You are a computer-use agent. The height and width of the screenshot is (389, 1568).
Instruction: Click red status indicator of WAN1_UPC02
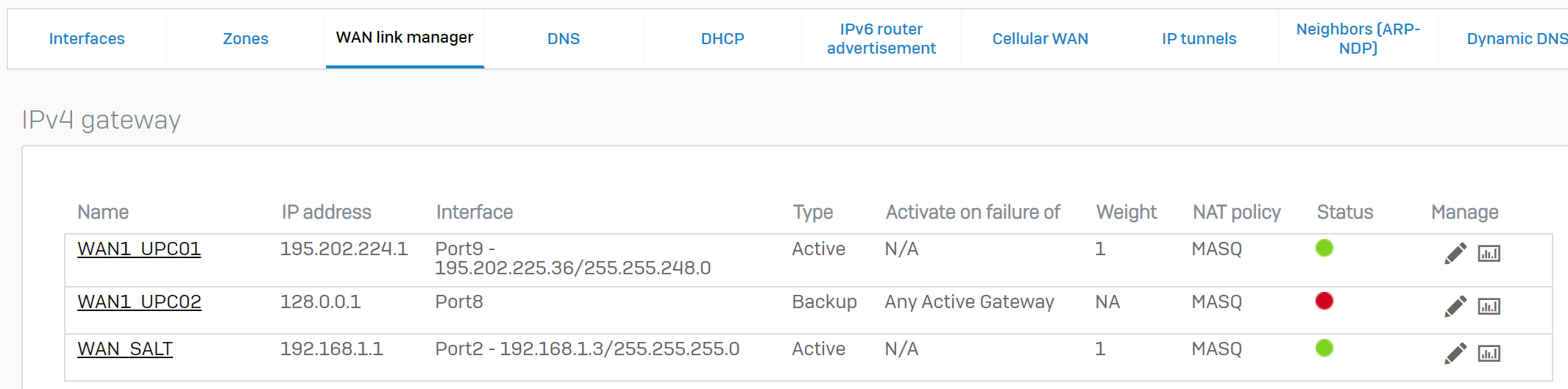[1324, 301]
